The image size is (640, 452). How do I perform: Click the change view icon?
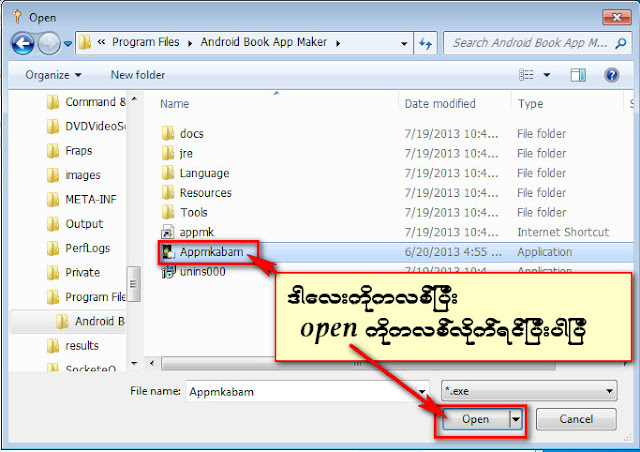pyautogui.click(x=526, y=75)
